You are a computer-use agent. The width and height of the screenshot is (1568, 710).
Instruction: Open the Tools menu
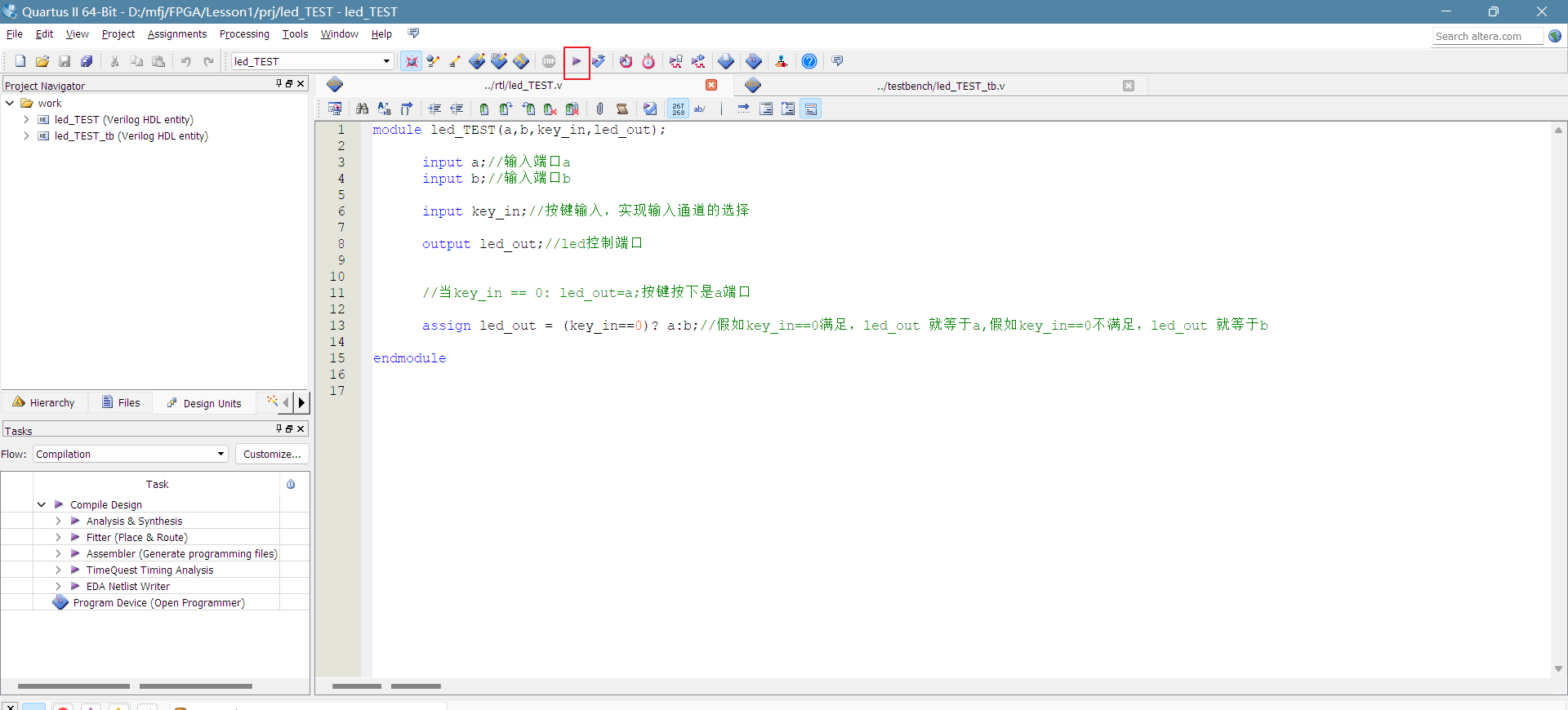(295, 33)
